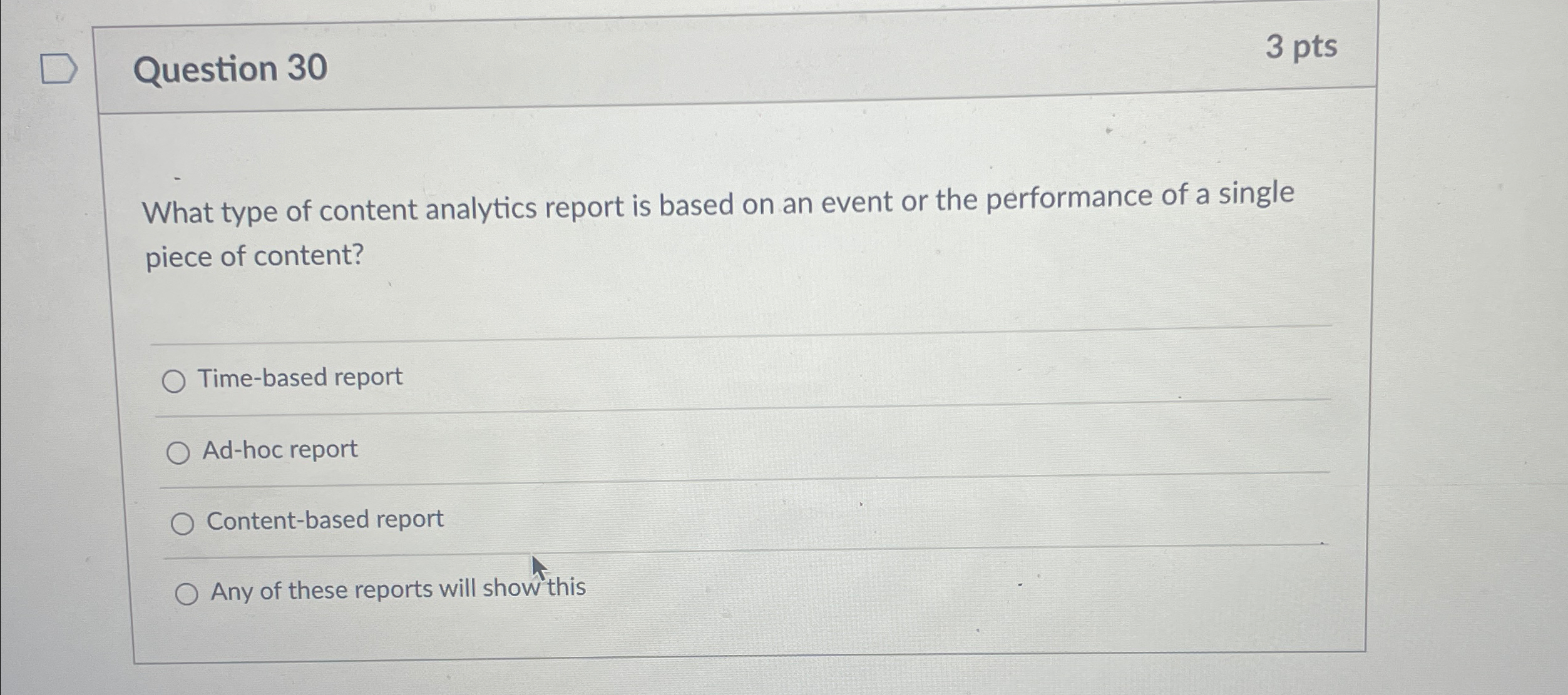Click the header bar of Question 30
The width and height of the screenshot is (1568, 695).
click(751, 56)
